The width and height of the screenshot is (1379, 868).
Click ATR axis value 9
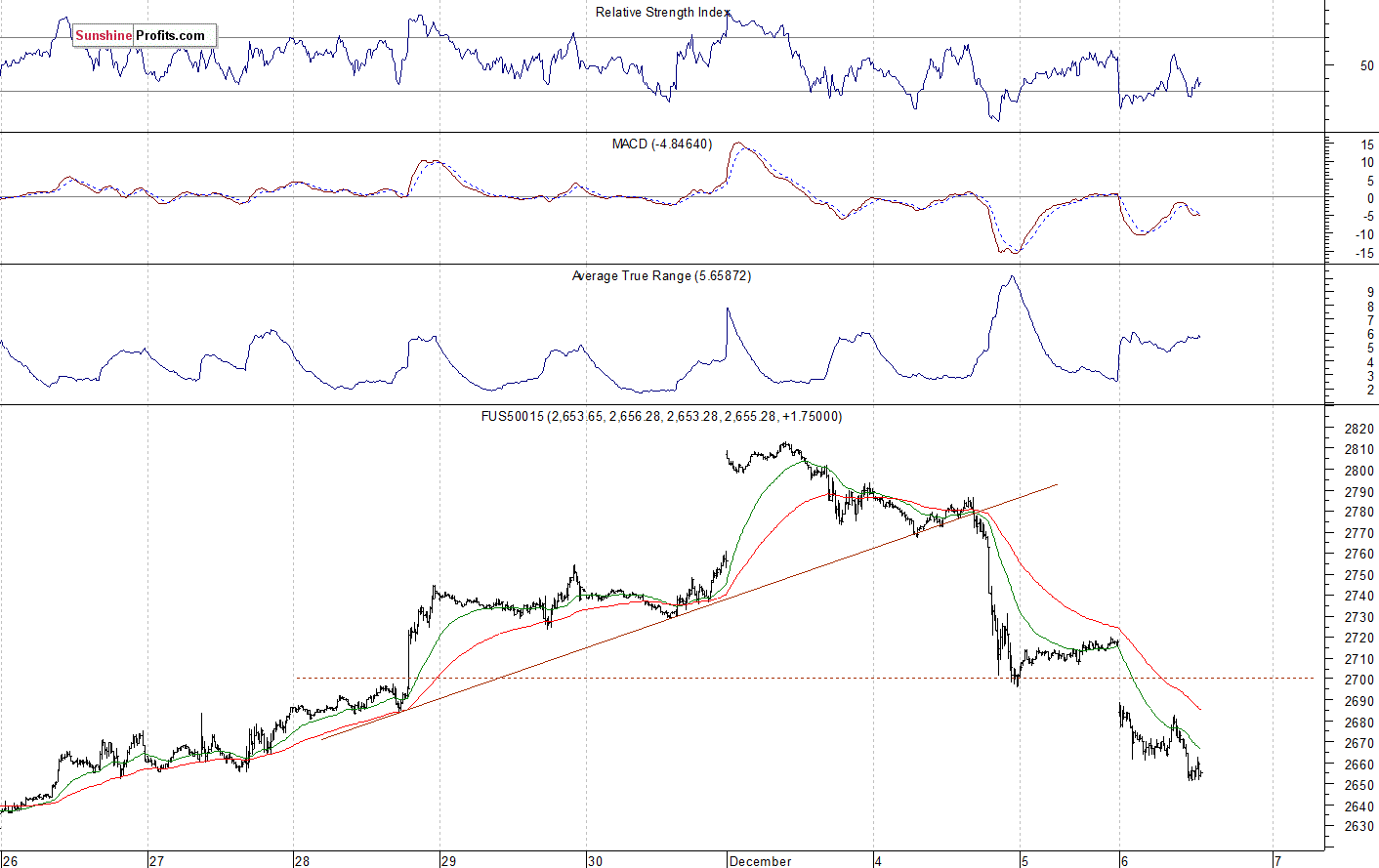pyautogui.click(x=1370, y=292)
